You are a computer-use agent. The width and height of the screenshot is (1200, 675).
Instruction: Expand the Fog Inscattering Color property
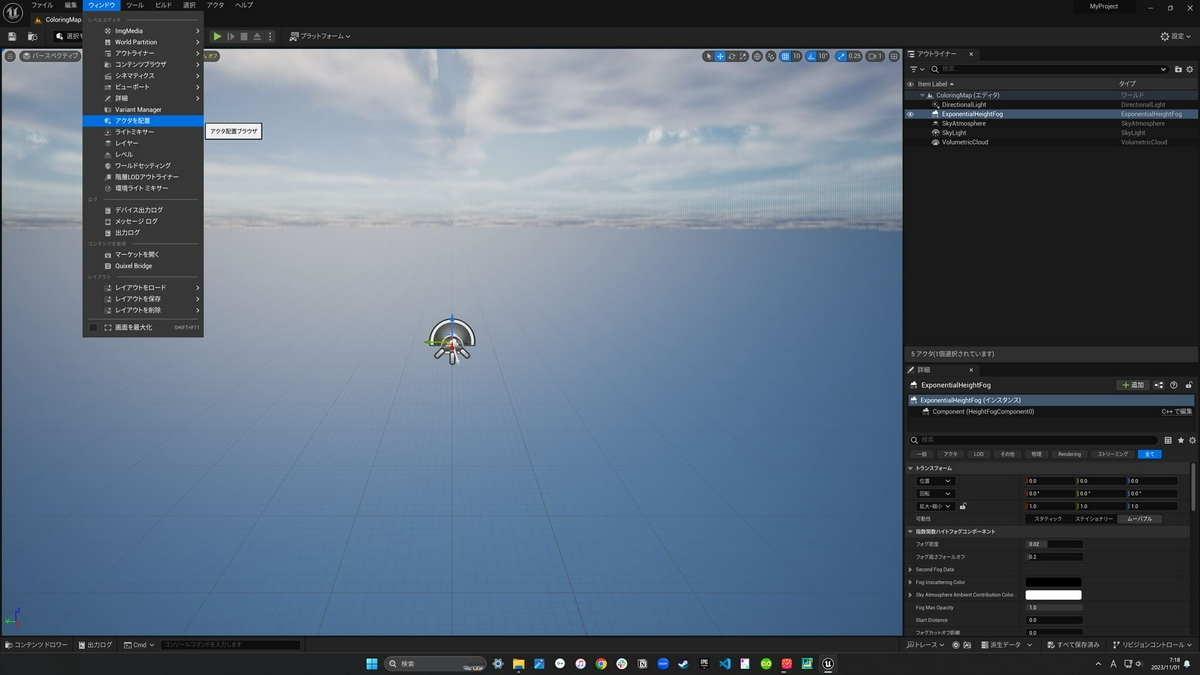click(x=909, y=582)
